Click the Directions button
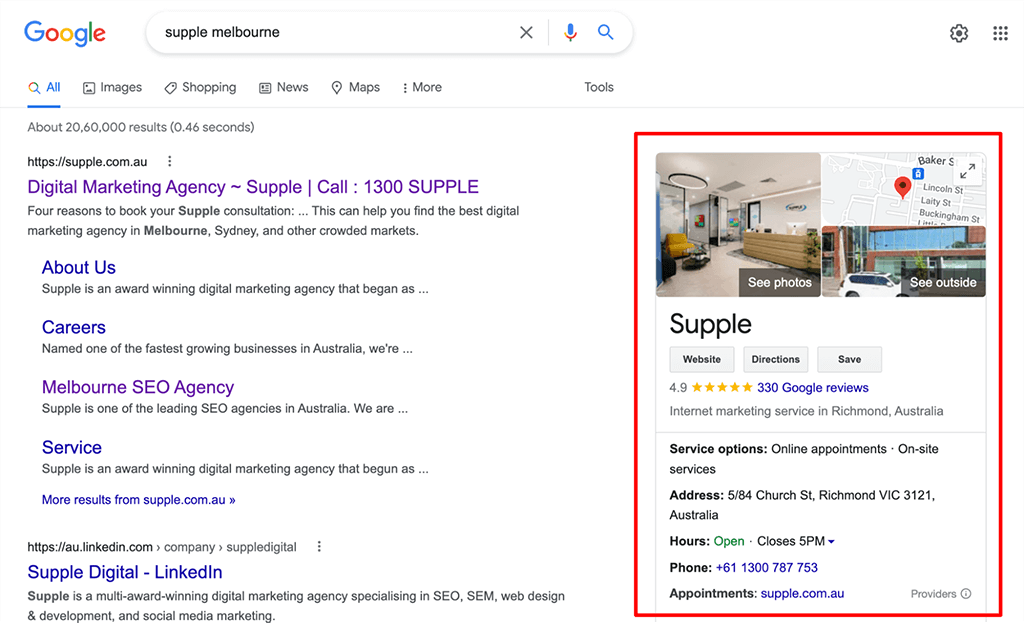This screenshot has width=1024, height=623. [x=776, y=360]
